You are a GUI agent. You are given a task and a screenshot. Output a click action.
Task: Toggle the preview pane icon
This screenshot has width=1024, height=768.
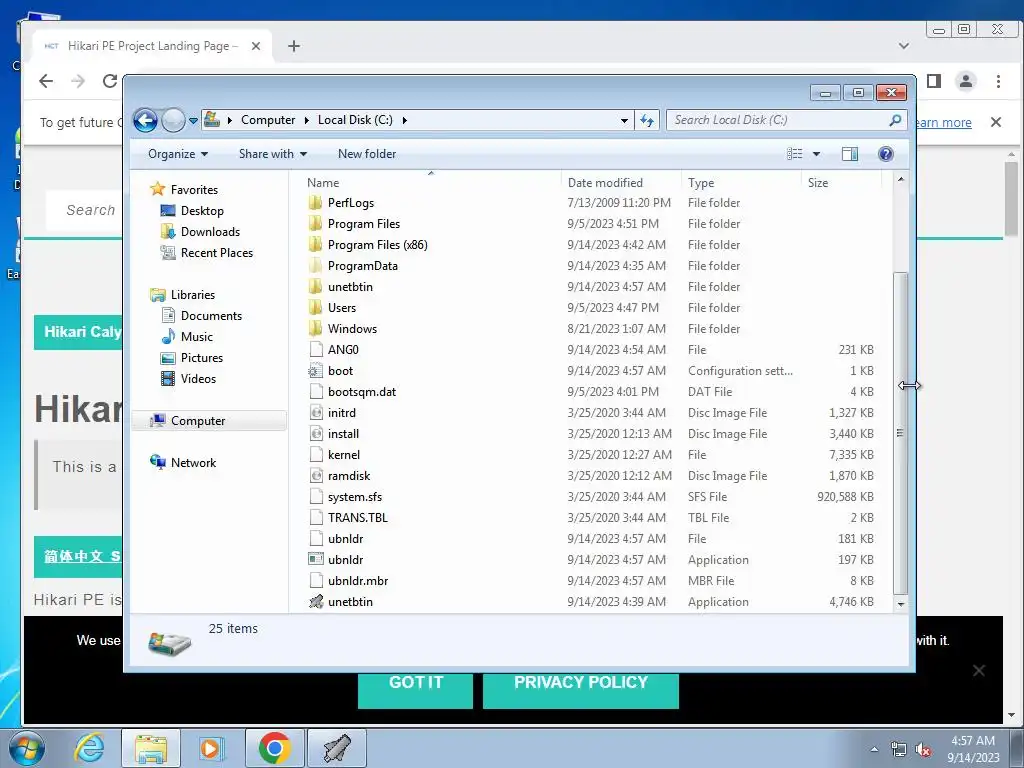point(850,154)
